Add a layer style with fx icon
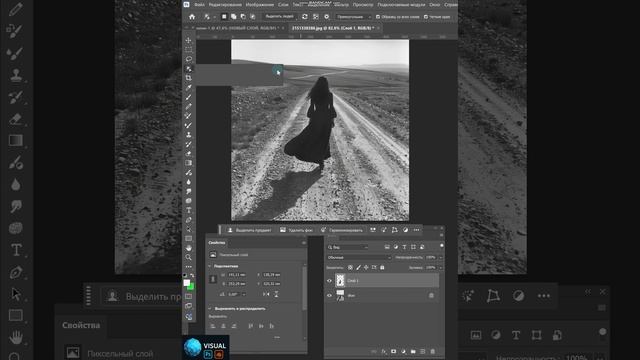Screen dimensions: 640x360 coord(384,351)
